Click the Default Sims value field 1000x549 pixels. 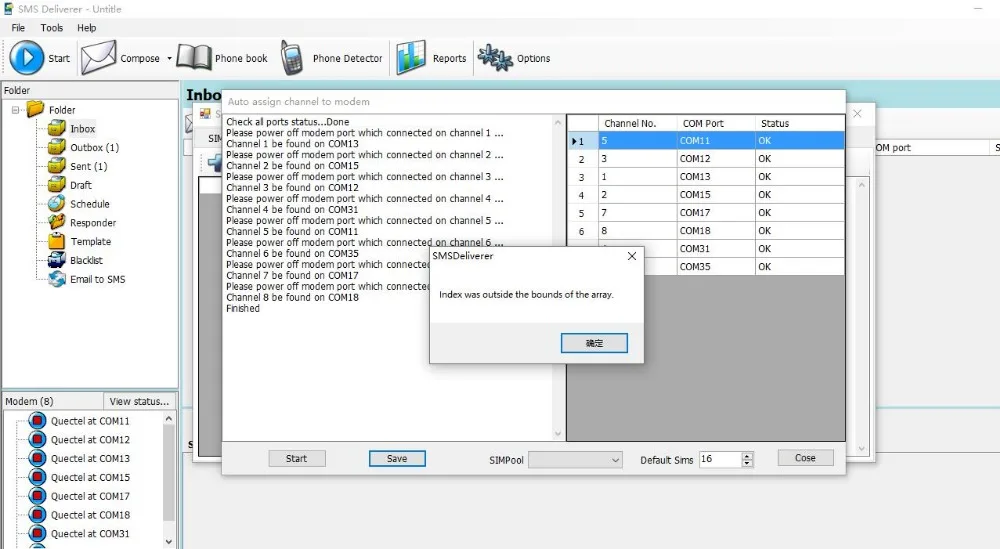[720, 459]
